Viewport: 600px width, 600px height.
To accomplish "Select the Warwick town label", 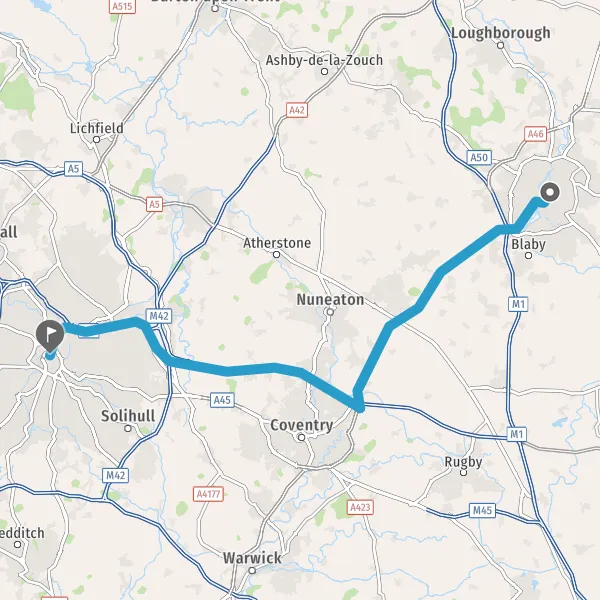I will click(x=252, y=558).
